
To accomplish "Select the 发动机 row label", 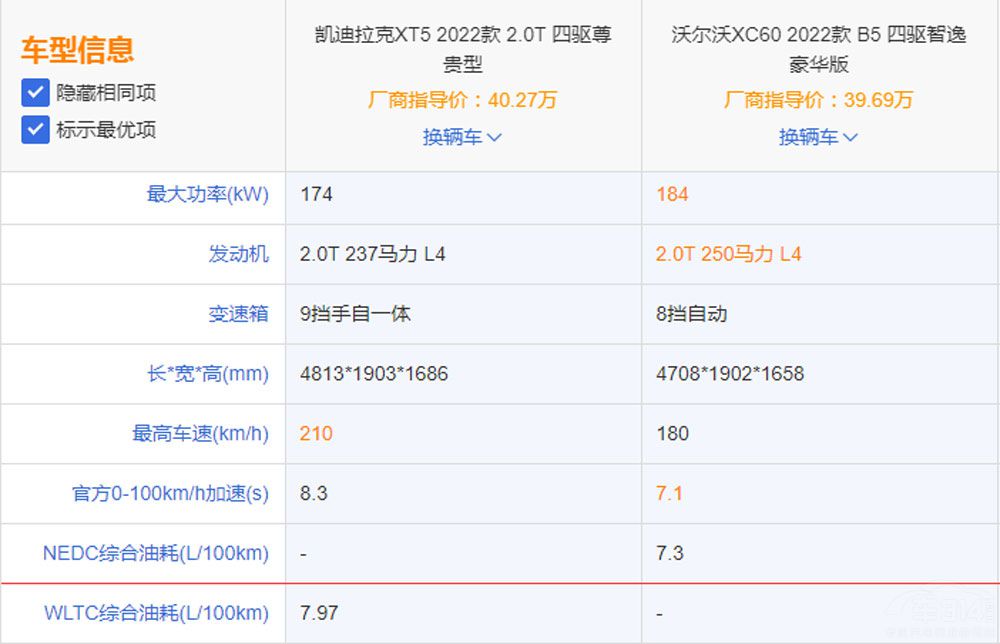I will (x=241, y=254).
